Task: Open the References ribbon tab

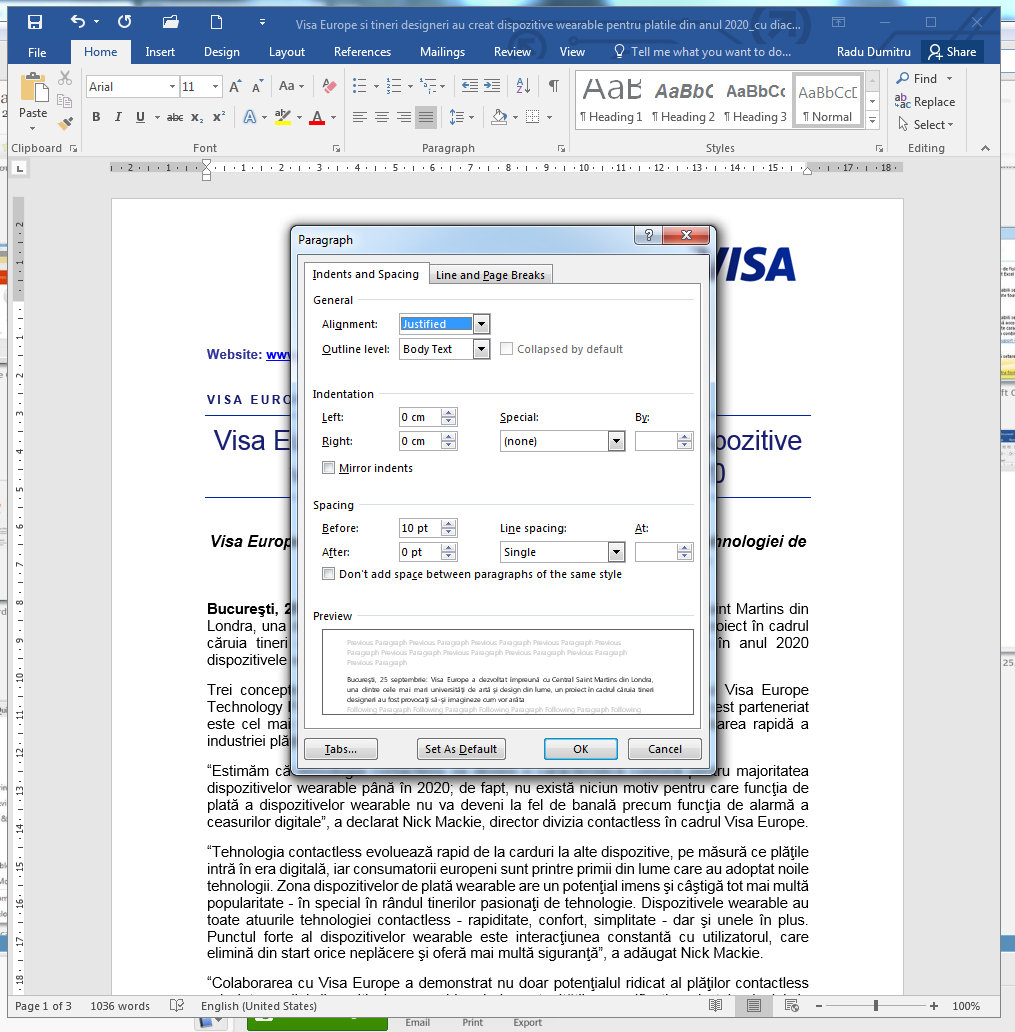Action: pyautogui.click(x=362, y=52)
